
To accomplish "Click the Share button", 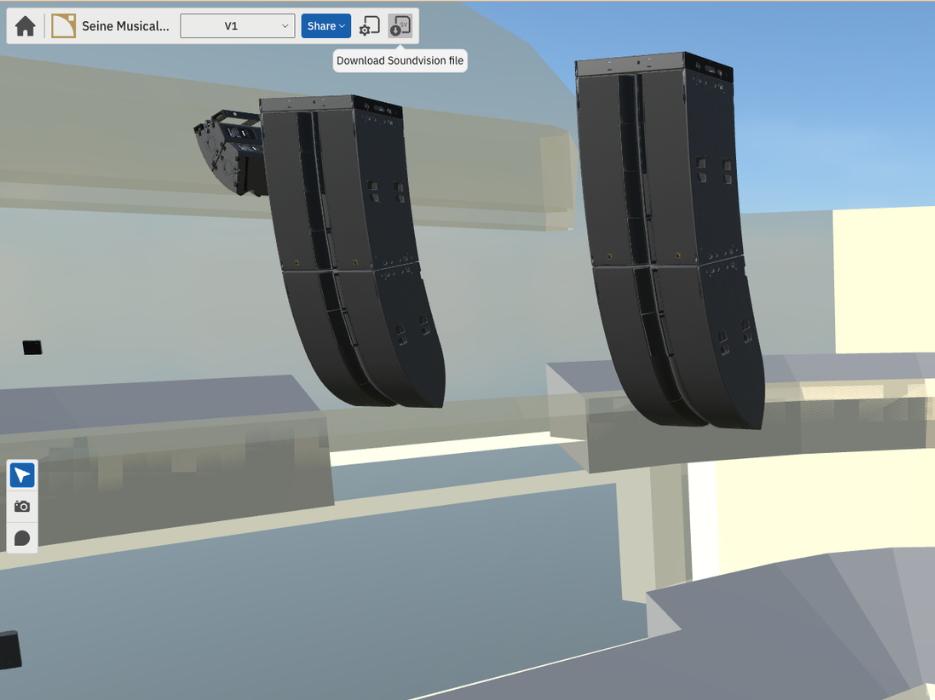I will (326, 26).
